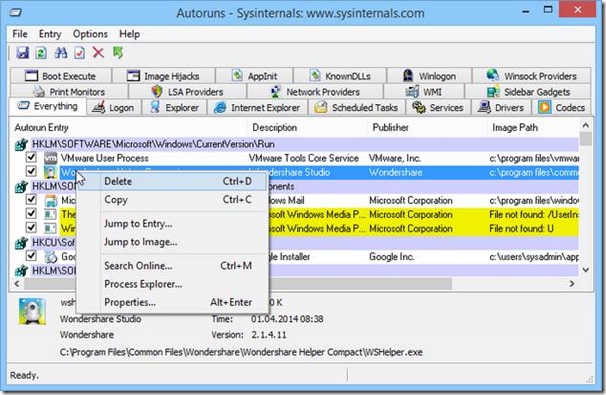Uncheck the Wondershare Helper entry checkbox
This screenshot has height=395, width=606.
(31, 171)
